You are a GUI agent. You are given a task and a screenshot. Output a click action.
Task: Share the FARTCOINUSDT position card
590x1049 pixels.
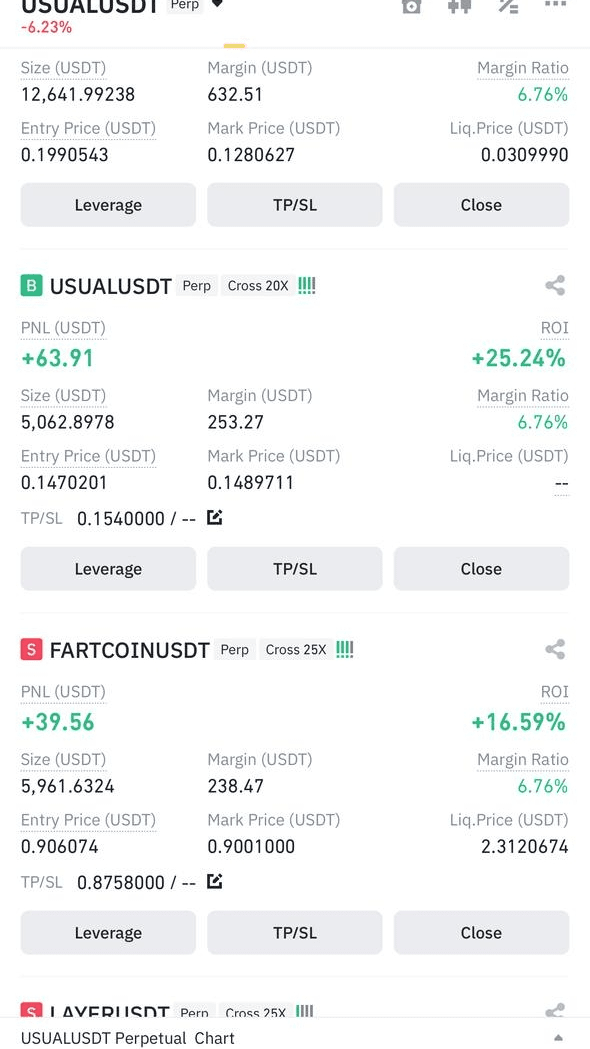555,649
